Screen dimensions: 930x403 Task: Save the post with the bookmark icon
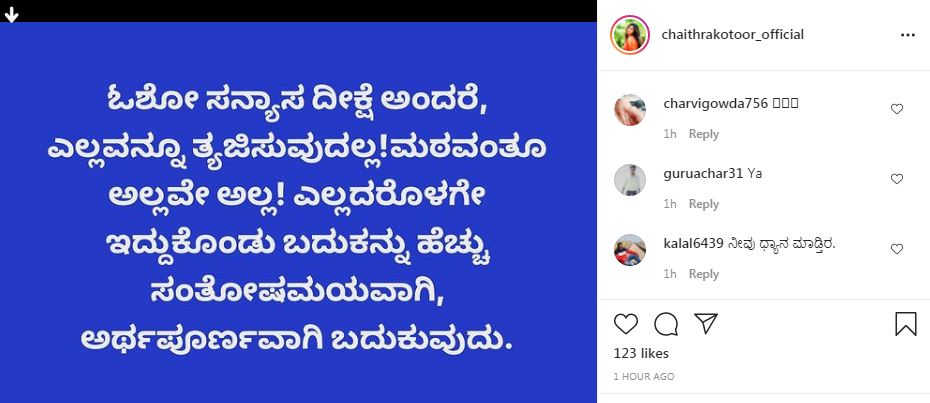coord(906,324)
